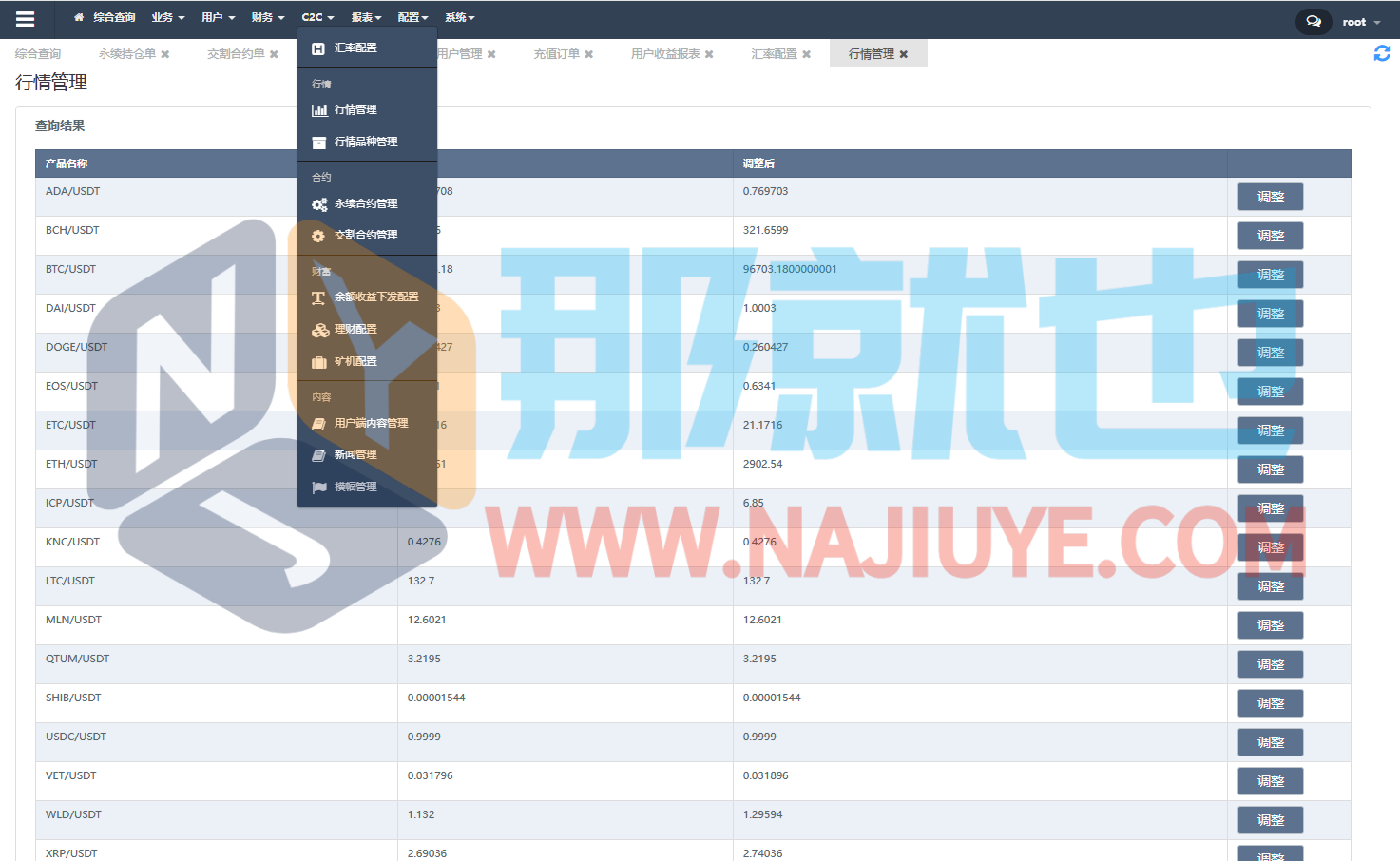The width and height of the screenshot is (1400, 861).
Task: Click the hamburger sidebar toggle icon
Action: [26, 18]
